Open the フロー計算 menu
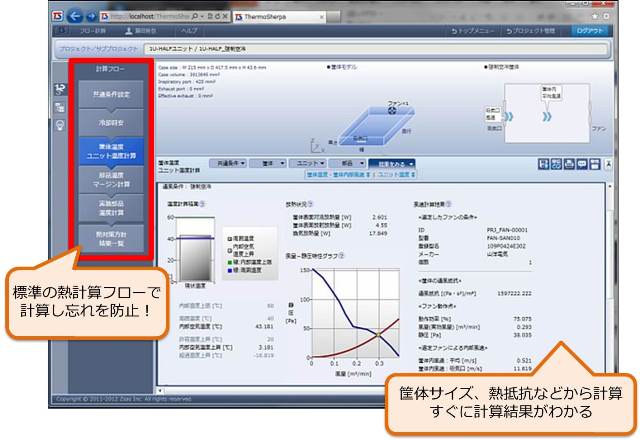 [x=93, y=31]
